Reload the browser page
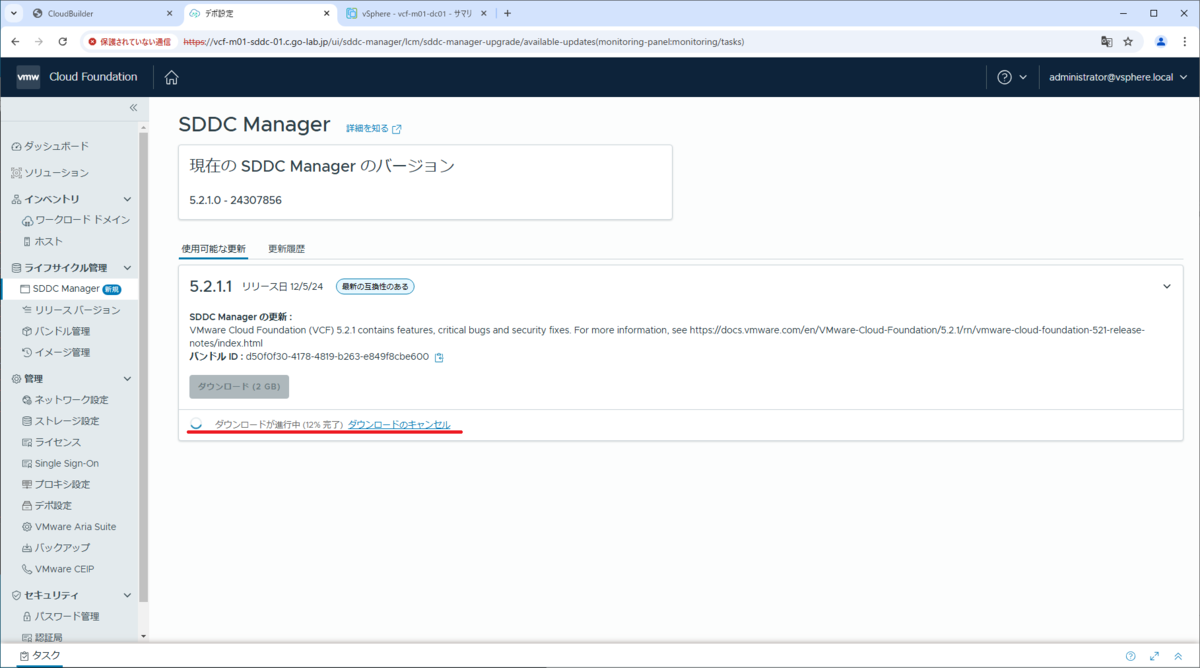 tap(63, 42)
